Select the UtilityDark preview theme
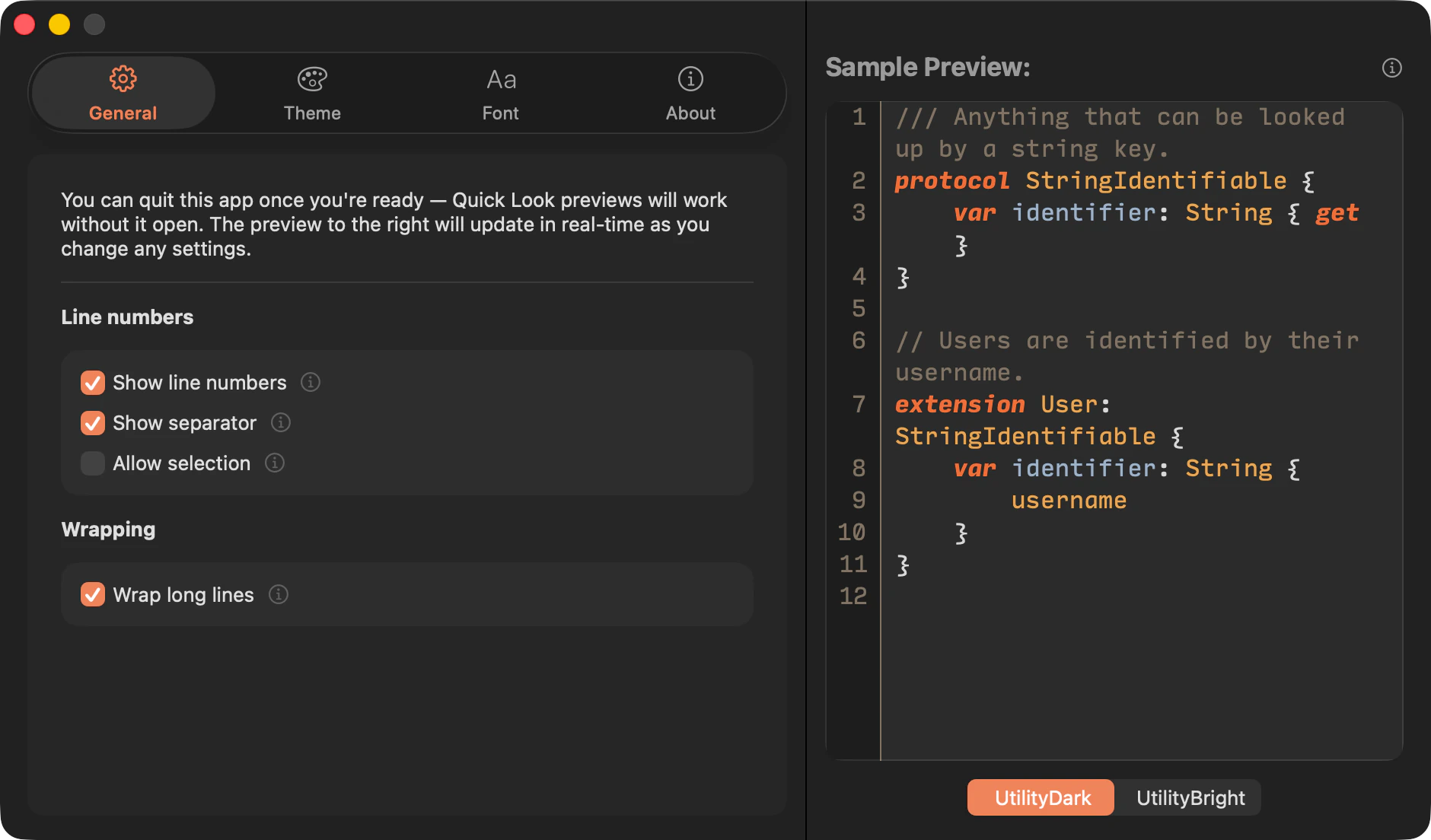This screenshot has height=840, width=1431. 1041,797
